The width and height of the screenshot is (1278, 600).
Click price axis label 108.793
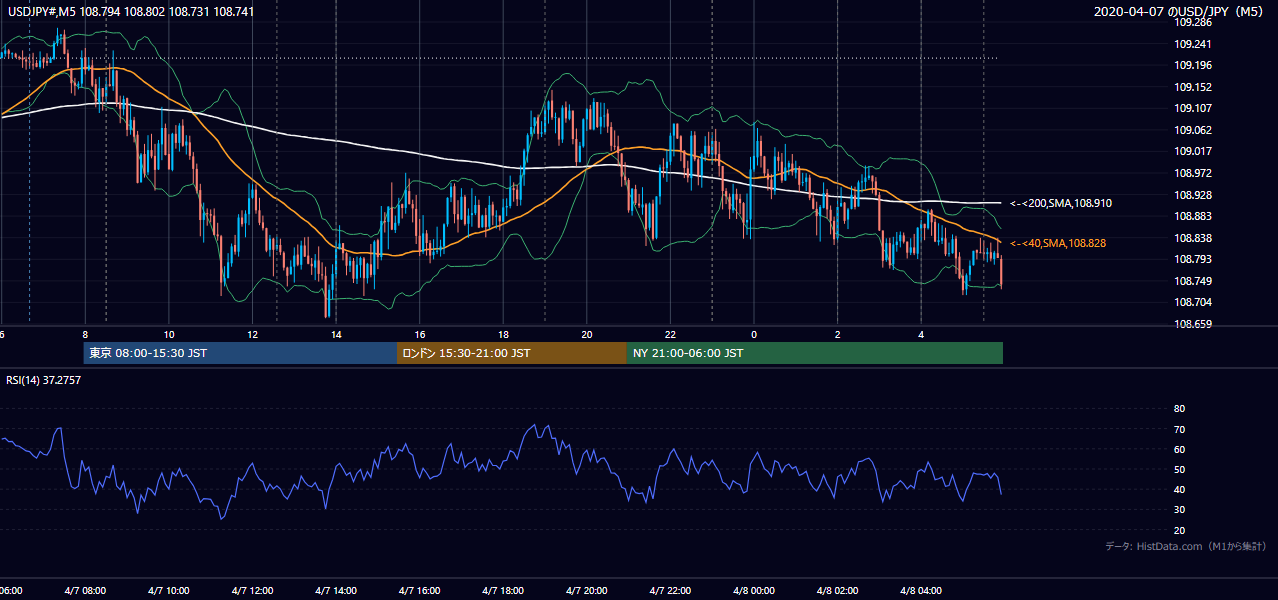point(1192,260)
